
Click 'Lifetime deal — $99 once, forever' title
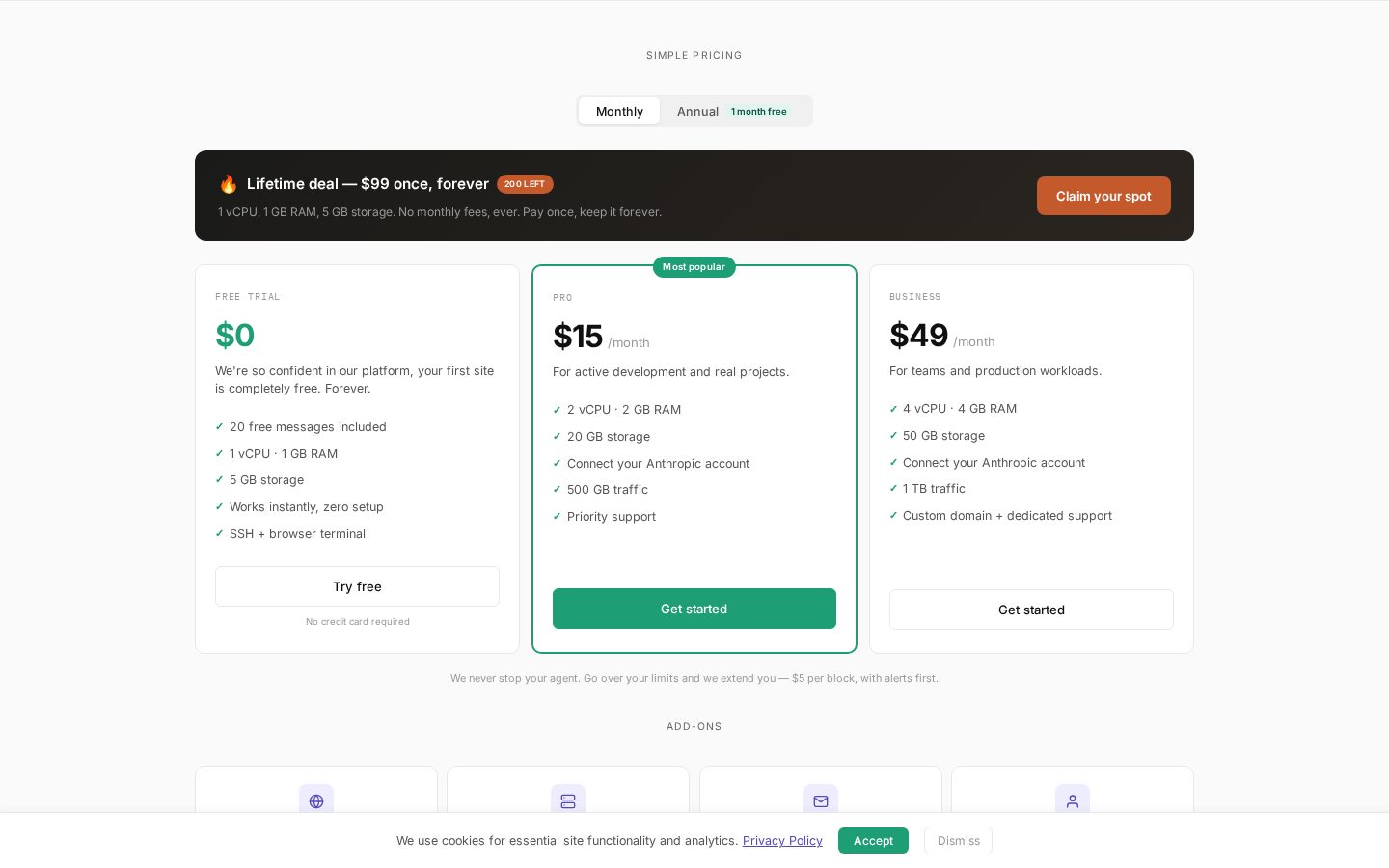368,183
